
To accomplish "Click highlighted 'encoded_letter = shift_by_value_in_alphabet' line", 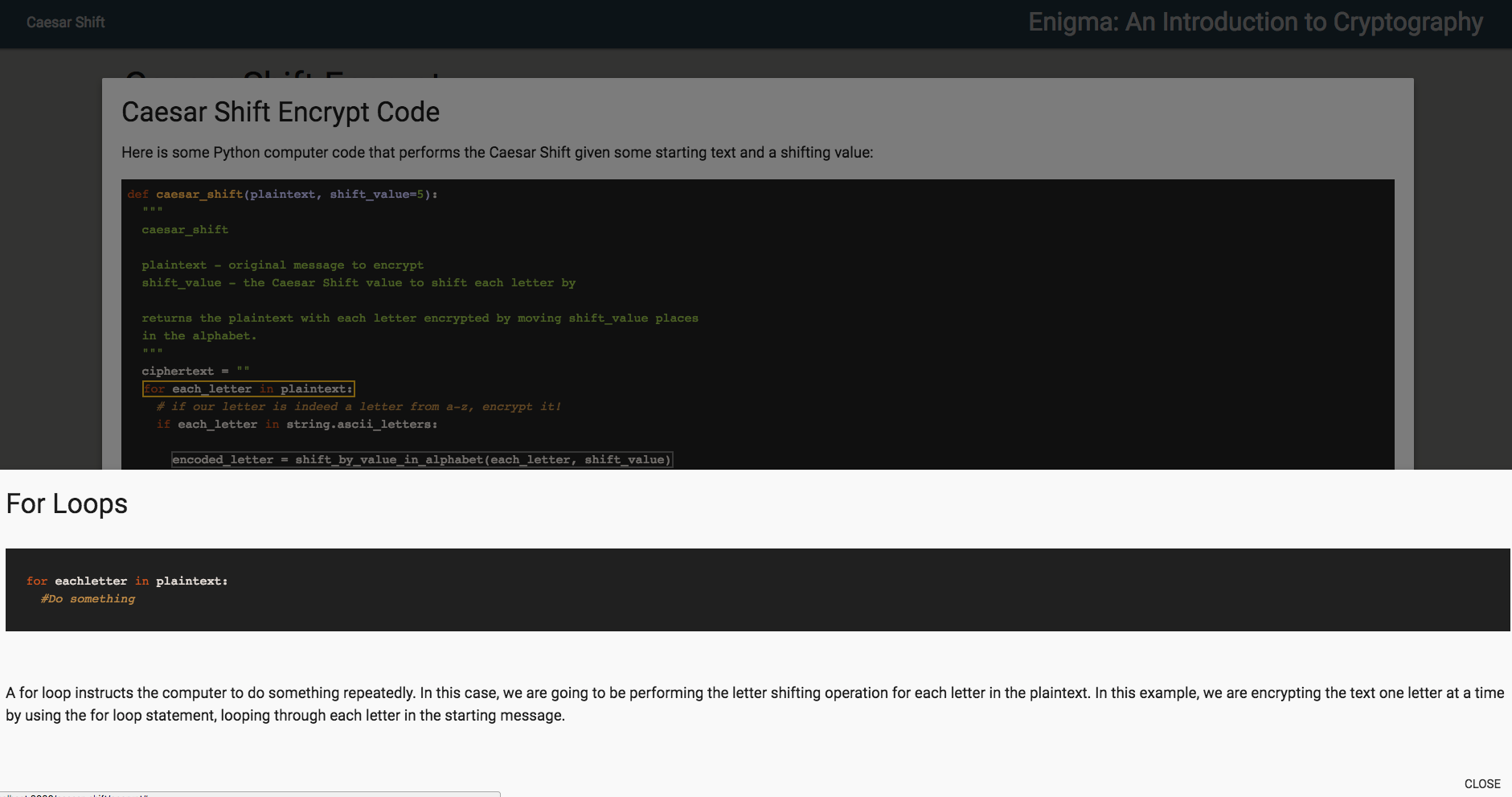I will pyautogui.click(x=421, y=460).
